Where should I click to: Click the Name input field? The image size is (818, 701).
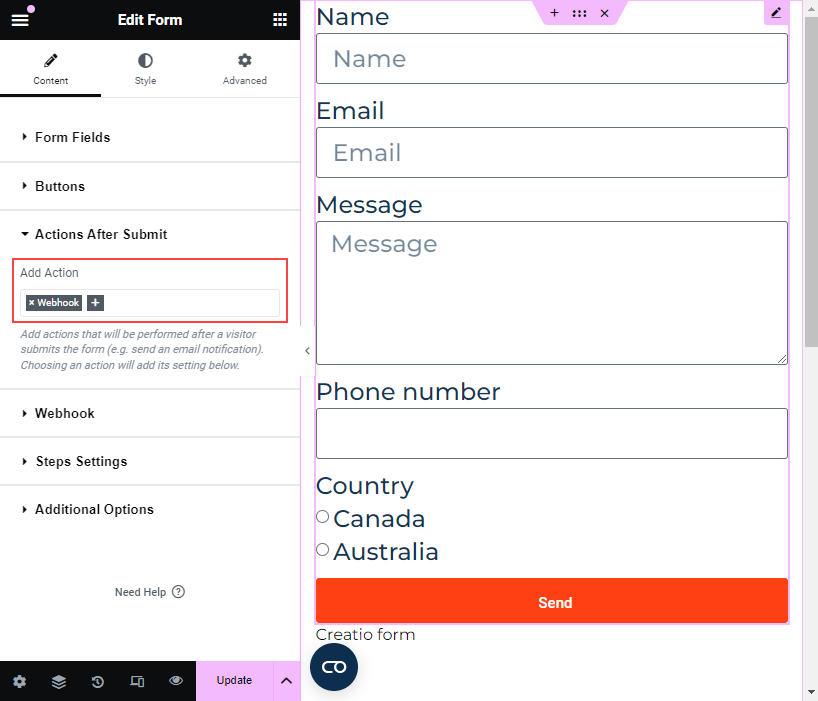point(551,58)
